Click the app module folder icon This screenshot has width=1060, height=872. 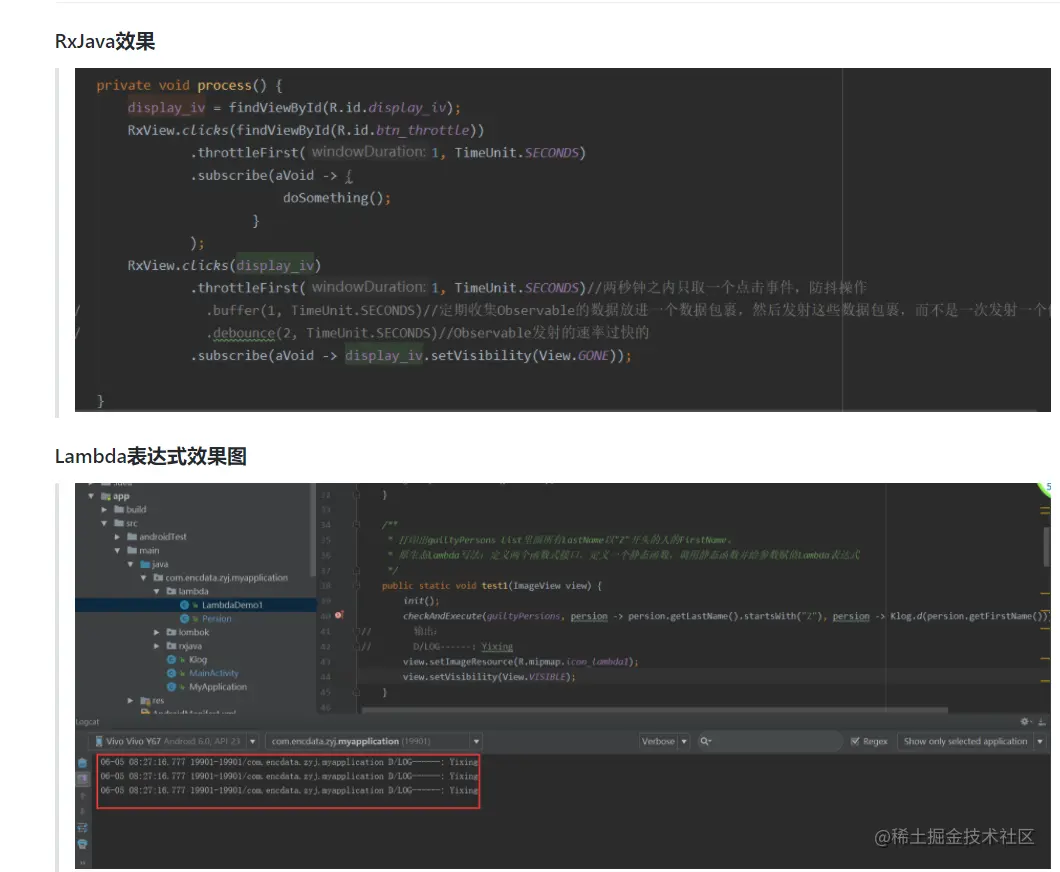pyautogui.click(x=105, y=496)
